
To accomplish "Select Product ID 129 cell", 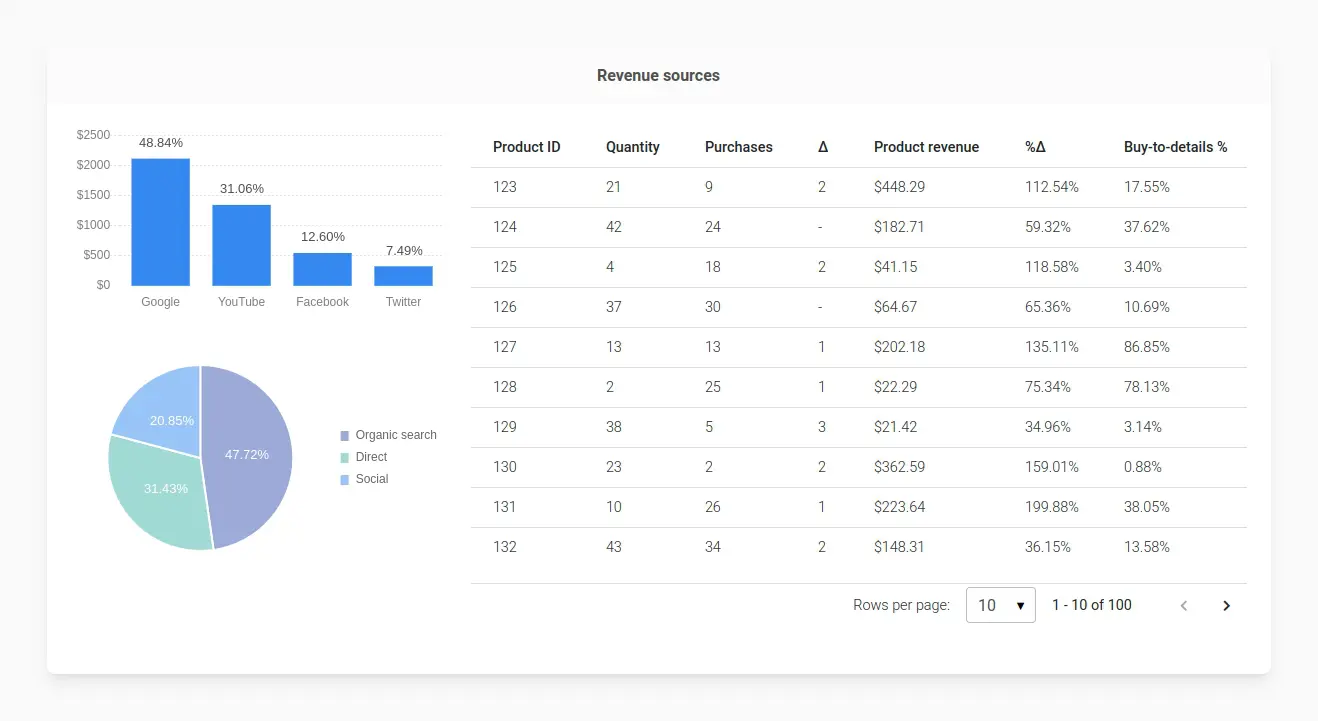I will click(505, 427).
